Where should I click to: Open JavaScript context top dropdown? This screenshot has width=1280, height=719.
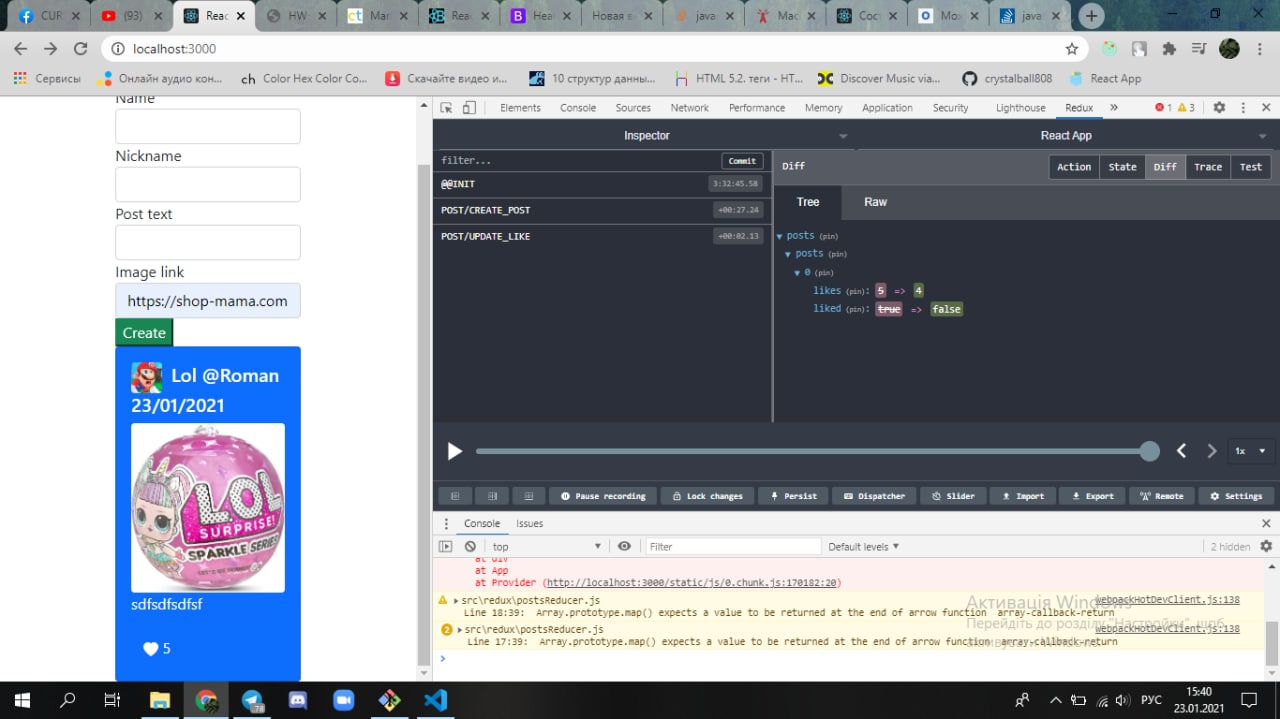tap(546, 546)
